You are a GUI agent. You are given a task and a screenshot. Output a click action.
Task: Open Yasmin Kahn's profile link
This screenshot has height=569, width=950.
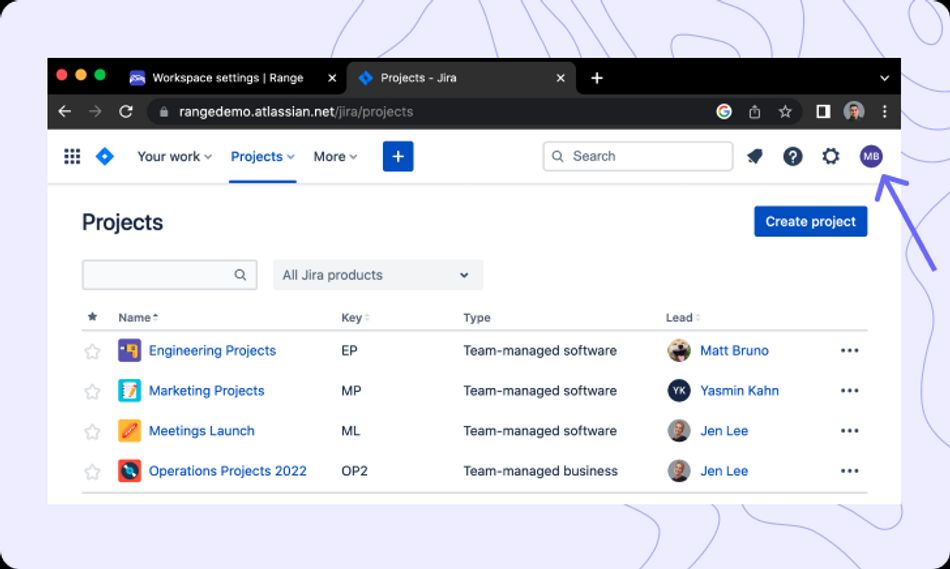pyautogui.click(x=740, y=391)
